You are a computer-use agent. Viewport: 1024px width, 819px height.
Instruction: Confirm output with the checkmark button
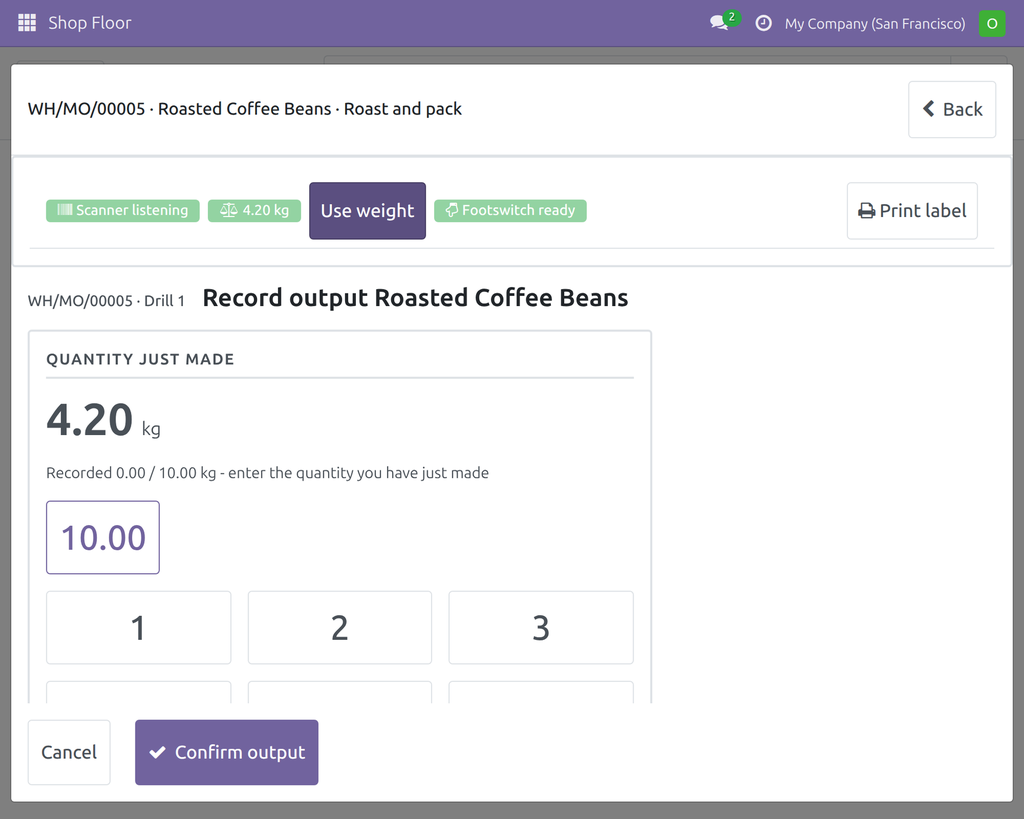point(227,752)
